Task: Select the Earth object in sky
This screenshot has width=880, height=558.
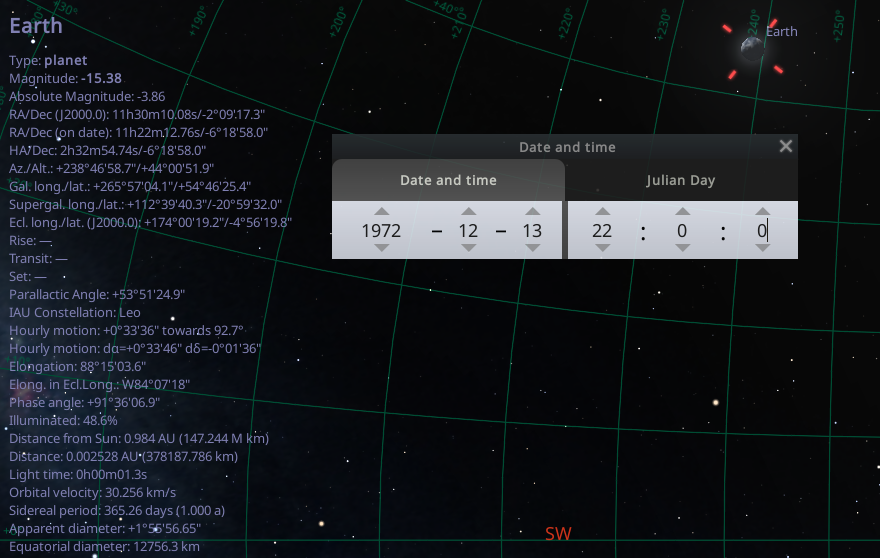Action: tap(752, 49)
